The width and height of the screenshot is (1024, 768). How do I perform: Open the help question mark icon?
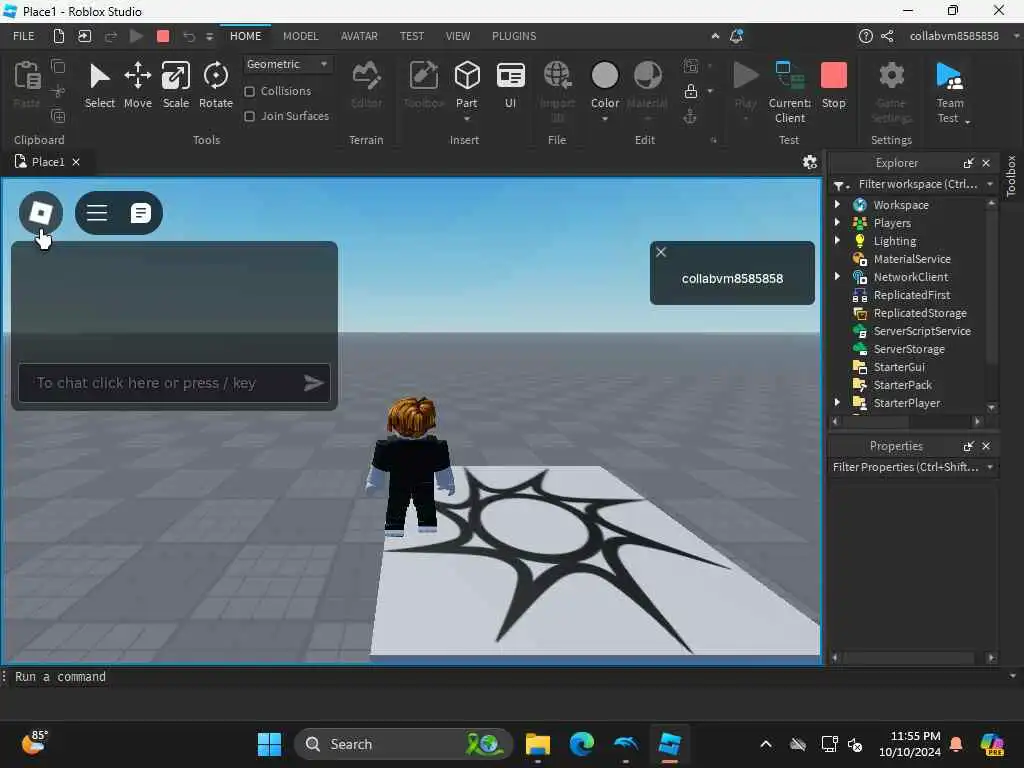tap(865, 37)
